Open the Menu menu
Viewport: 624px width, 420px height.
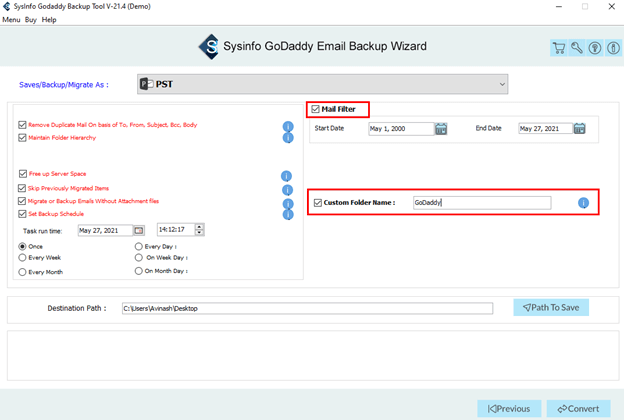click(x=11, y=20)
